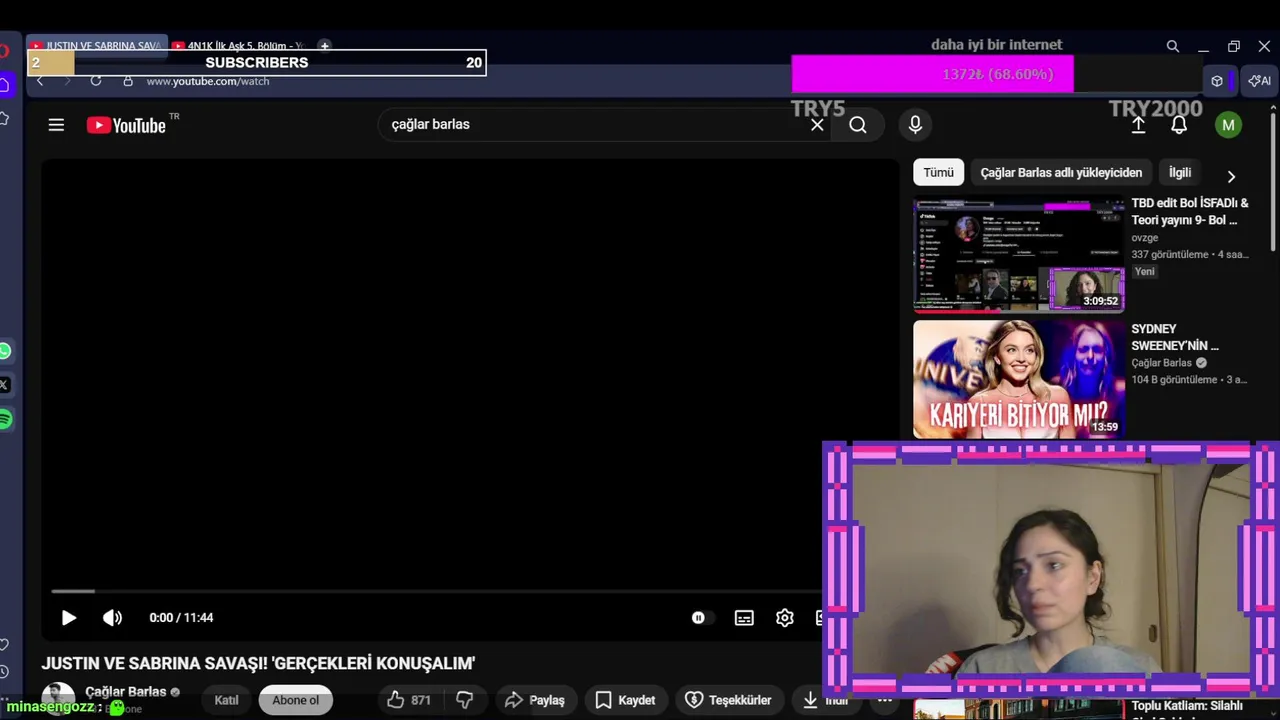Image resolution: width=1280 pixels, height=720 pixels.
Task: Clear the search box text
Action: (x=817, y=125)
